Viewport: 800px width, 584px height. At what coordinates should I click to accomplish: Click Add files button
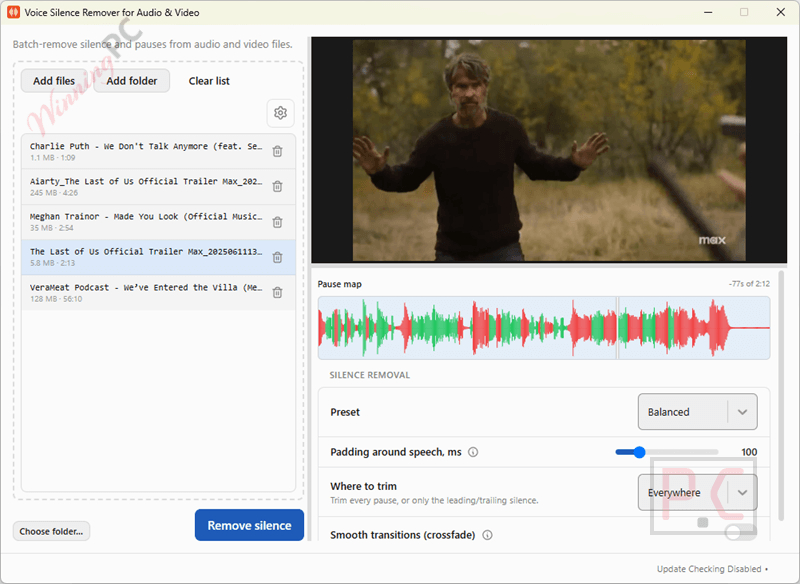pos(54,81)
